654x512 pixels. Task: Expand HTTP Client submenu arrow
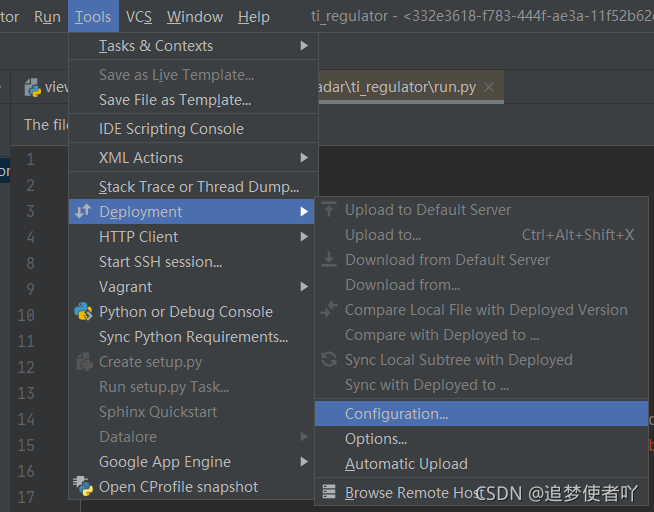click(304, 237)
